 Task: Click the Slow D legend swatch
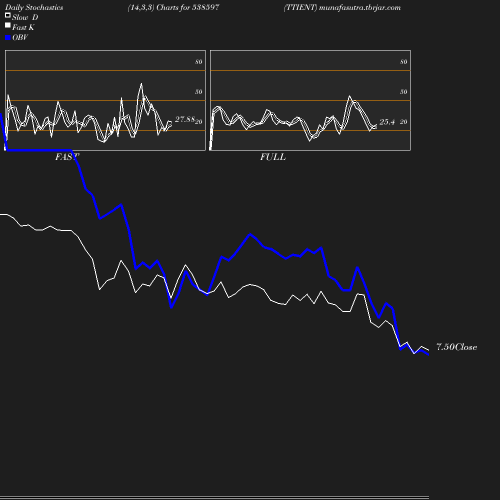click(8, 15)
